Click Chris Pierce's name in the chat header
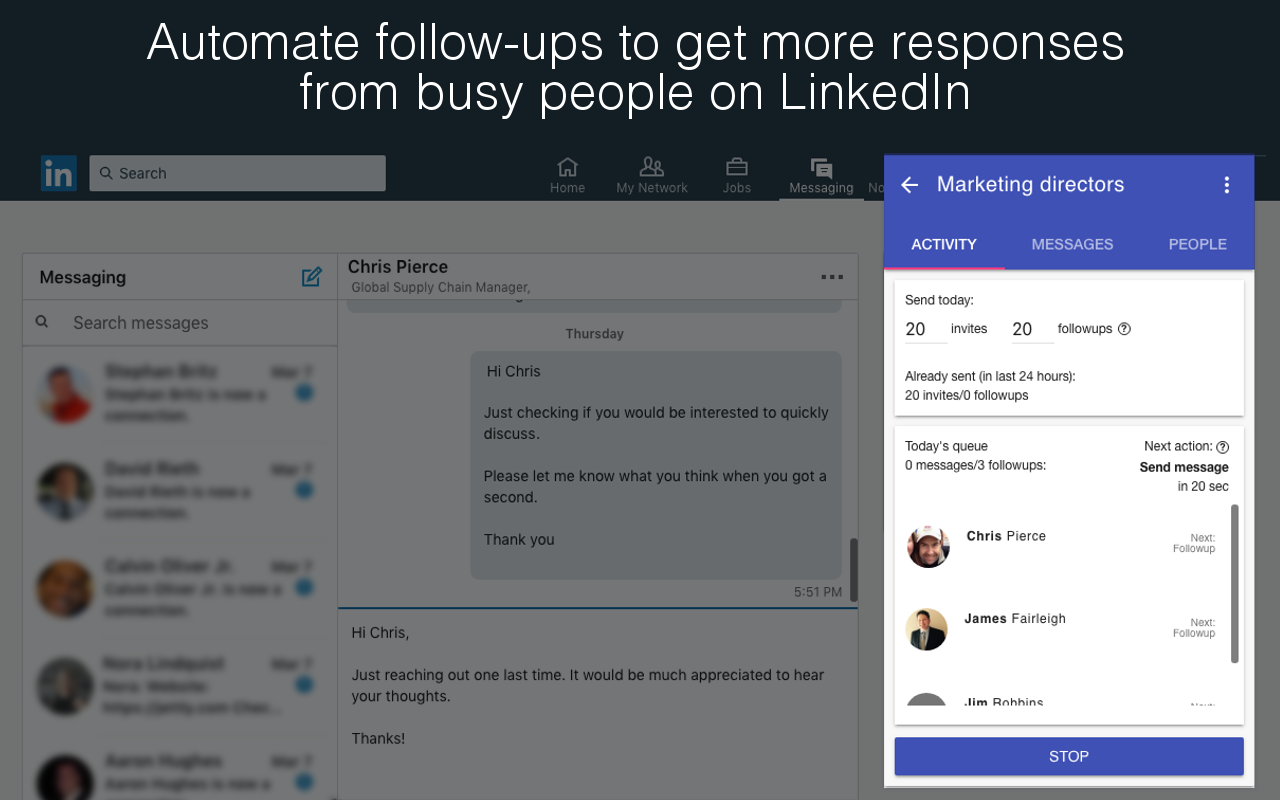This screenshot has height=800, width=1280. coord(397,266)
